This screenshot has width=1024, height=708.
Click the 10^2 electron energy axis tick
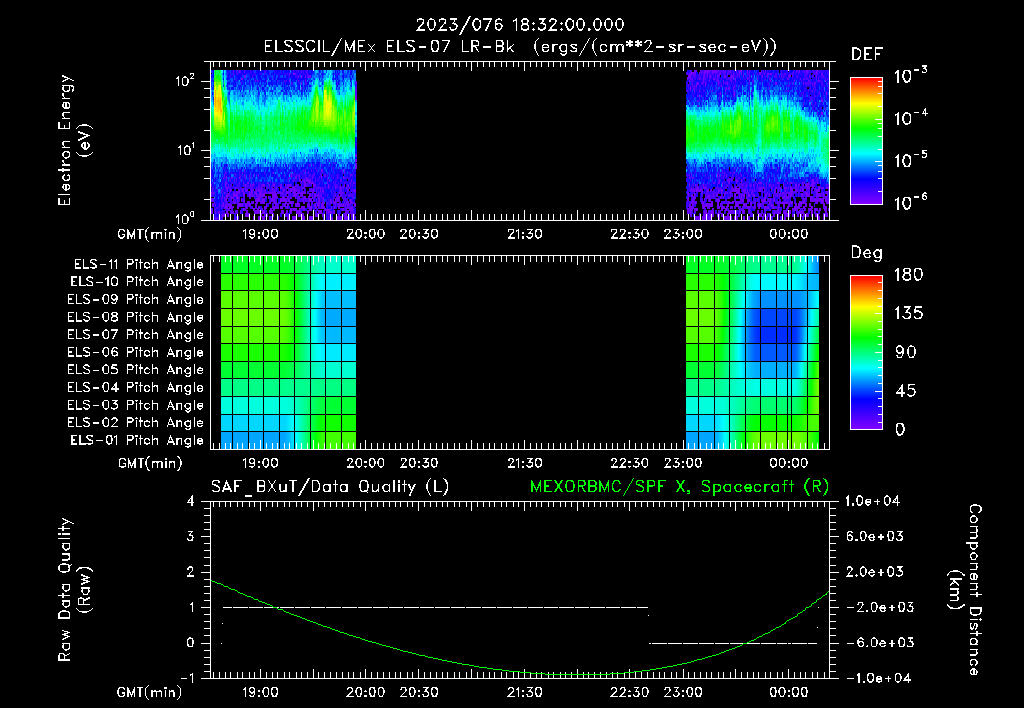(x=185, y=81)
